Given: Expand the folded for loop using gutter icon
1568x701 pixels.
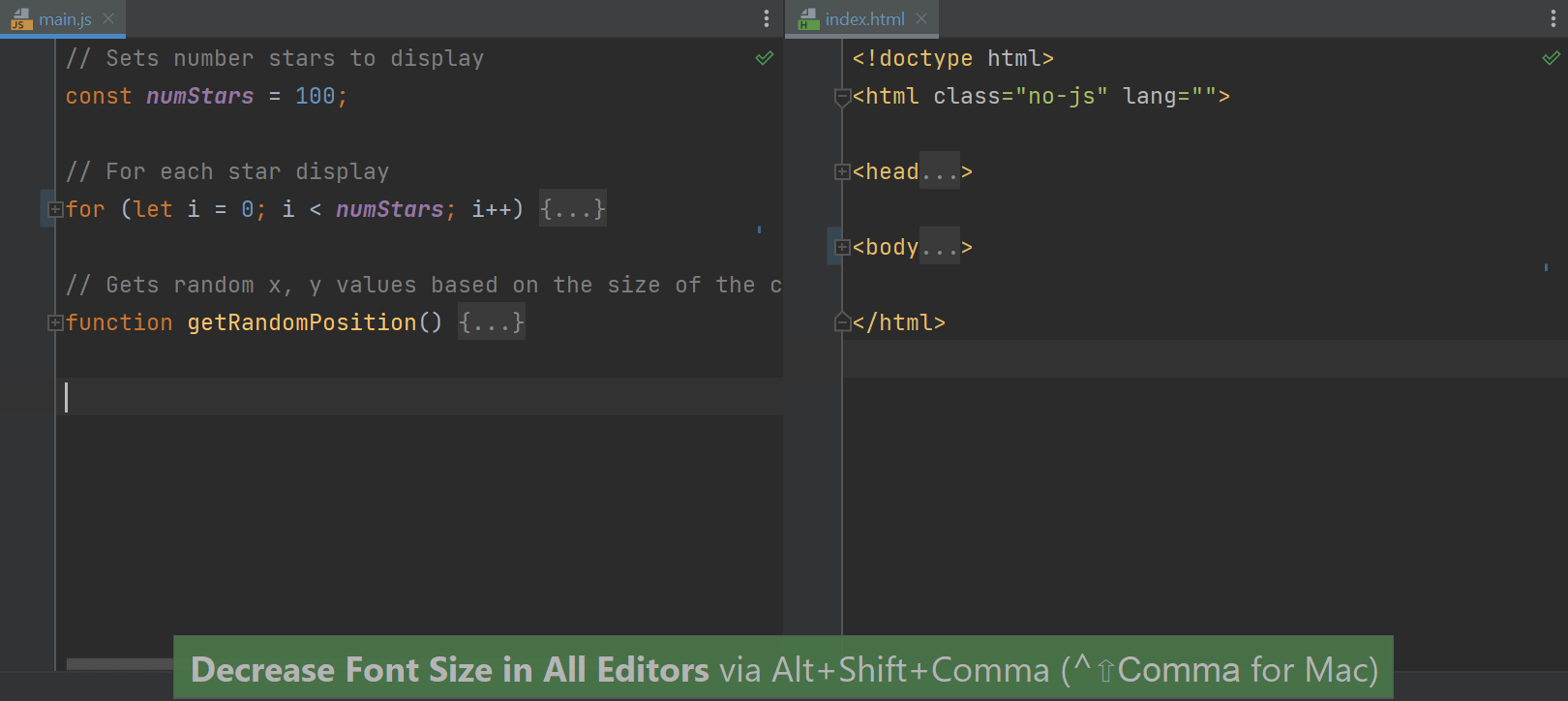Looking at the screenshot, I should 56,209.
